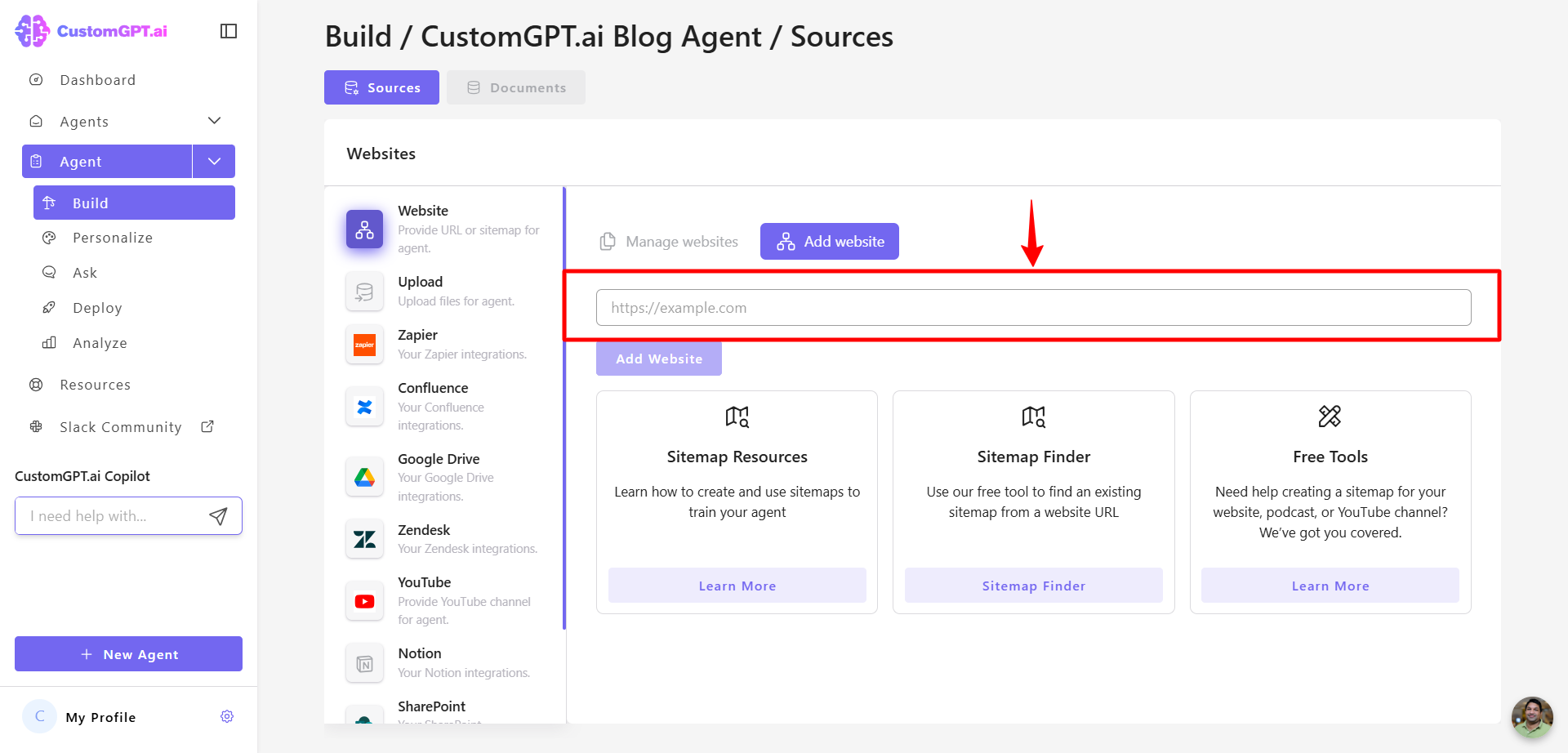This screenshot has height=753, width=1568.
Task: Click the profile avatar letter C
Action: [39, 716]
